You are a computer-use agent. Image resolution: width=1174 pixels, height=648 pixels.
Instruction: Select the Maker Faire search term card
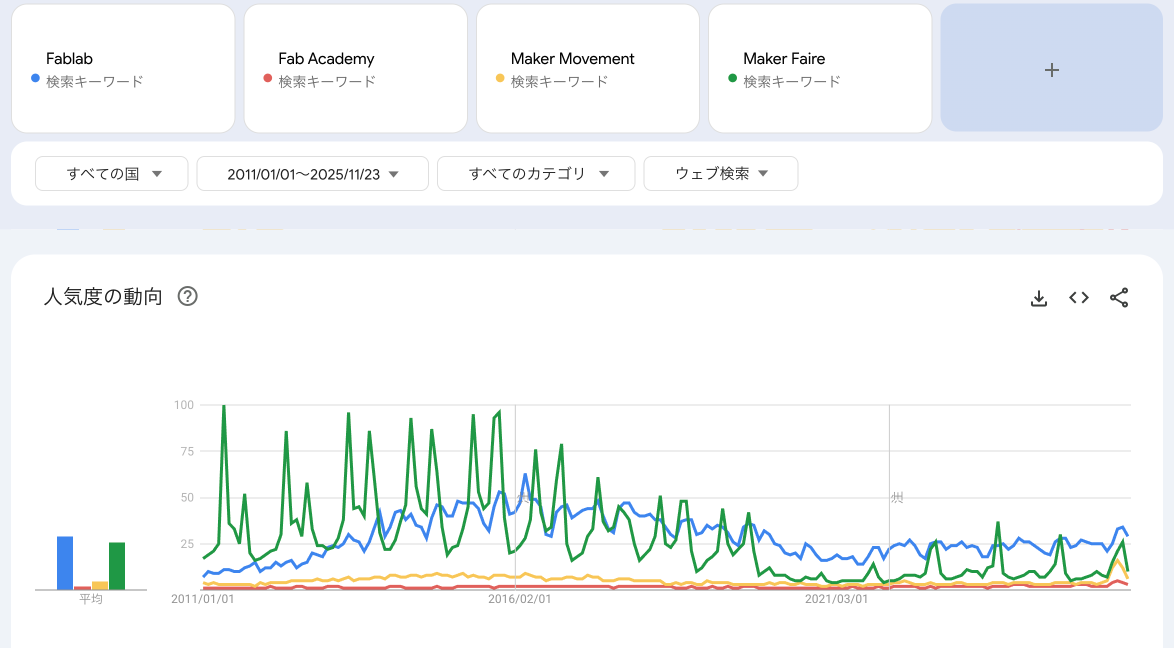tap(819, 68)
